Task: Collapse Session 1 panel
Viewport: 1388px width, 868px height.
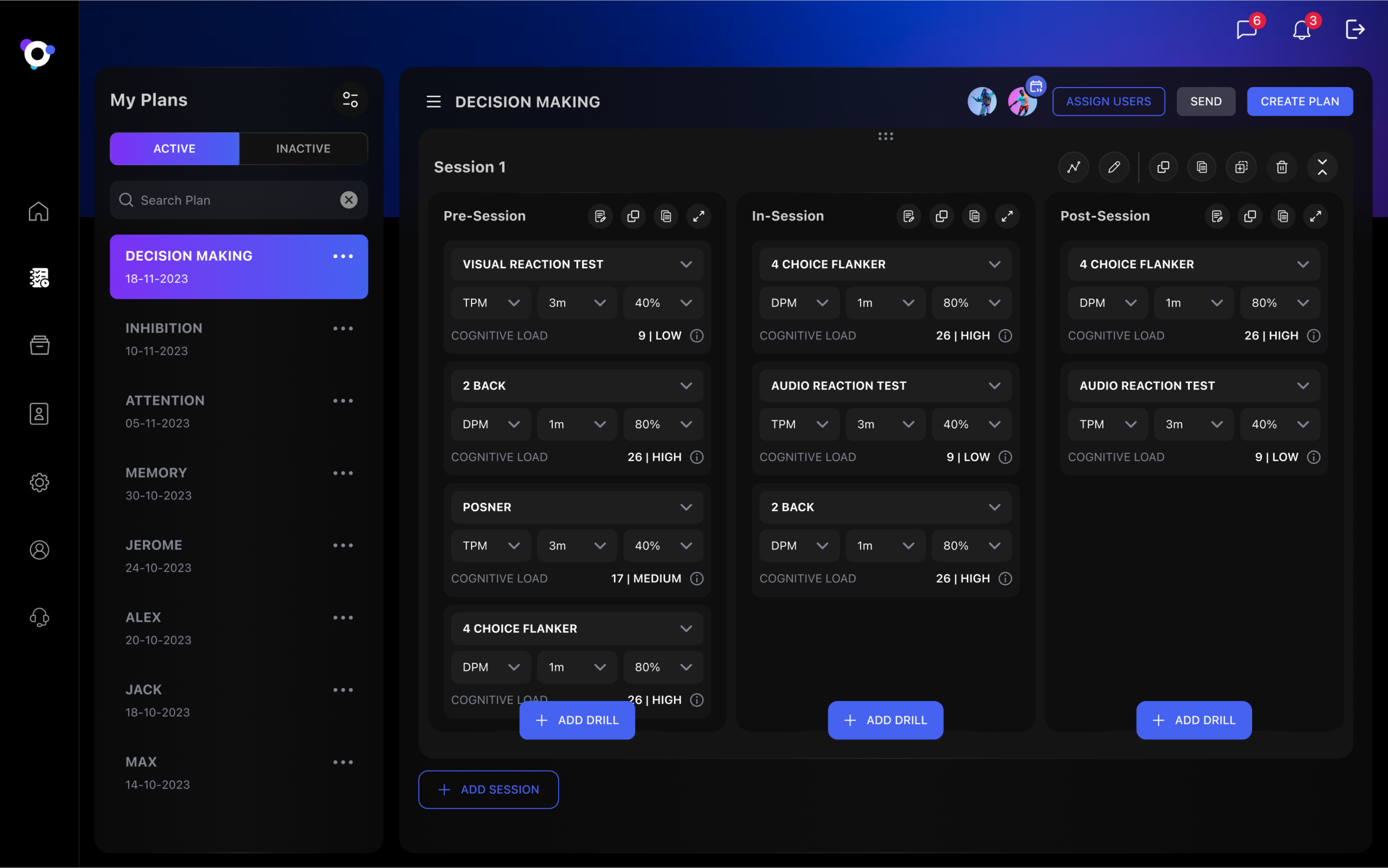Action: pos(1322,167)
